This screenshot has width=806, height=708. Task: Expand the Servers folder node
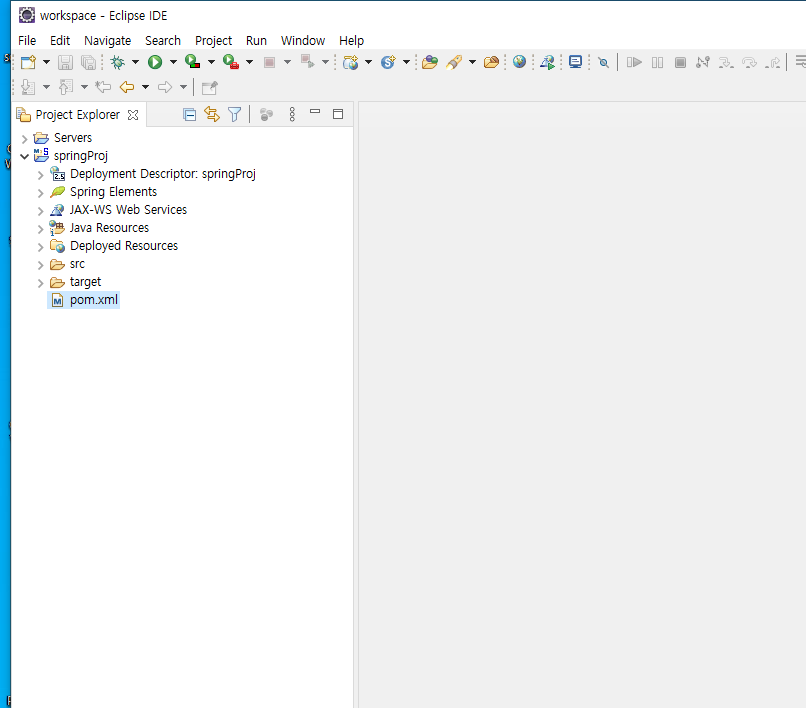24,138
